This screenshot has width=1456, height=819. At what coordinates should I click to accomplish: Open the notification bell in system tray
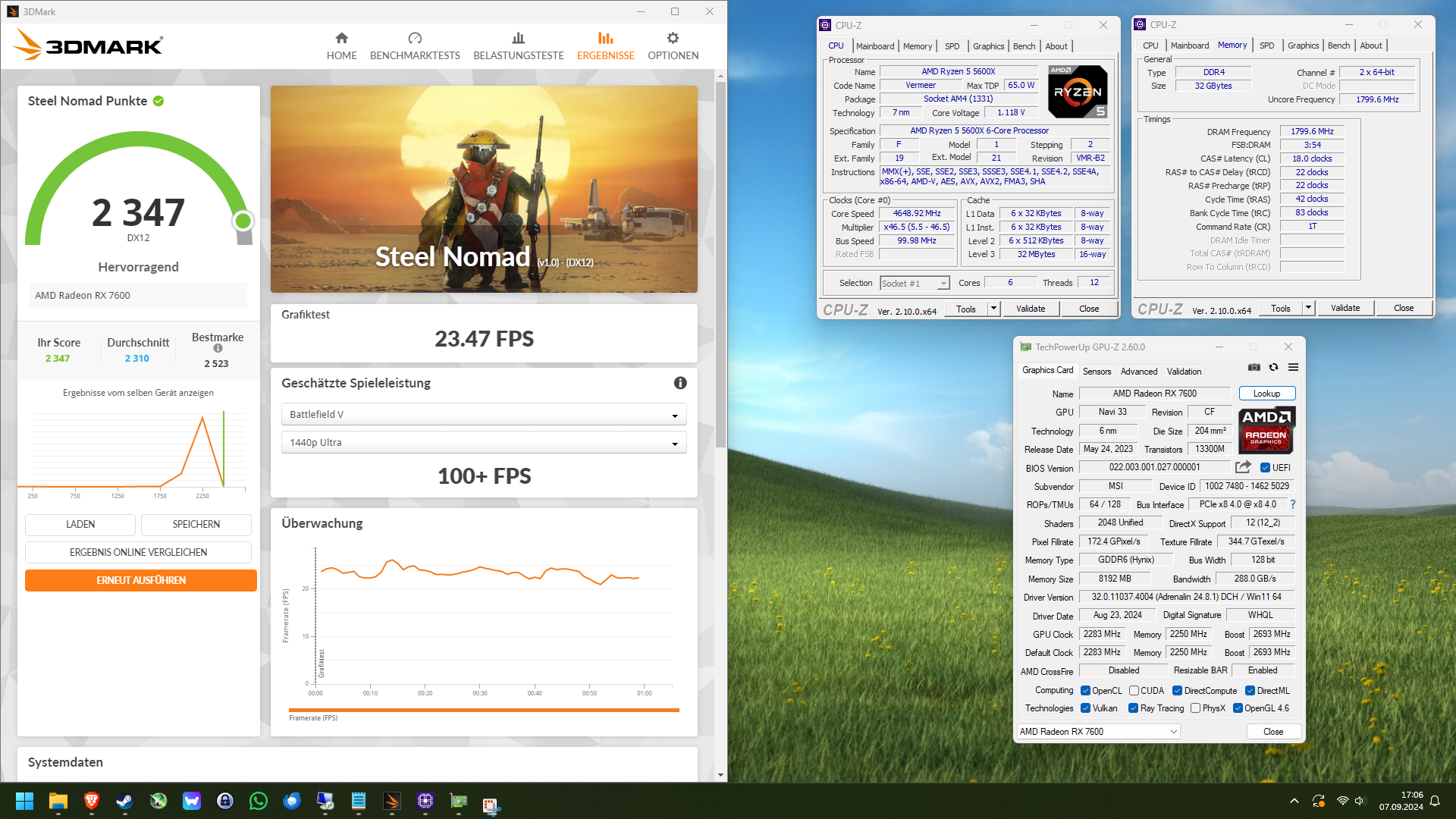tap(1435, 801)
